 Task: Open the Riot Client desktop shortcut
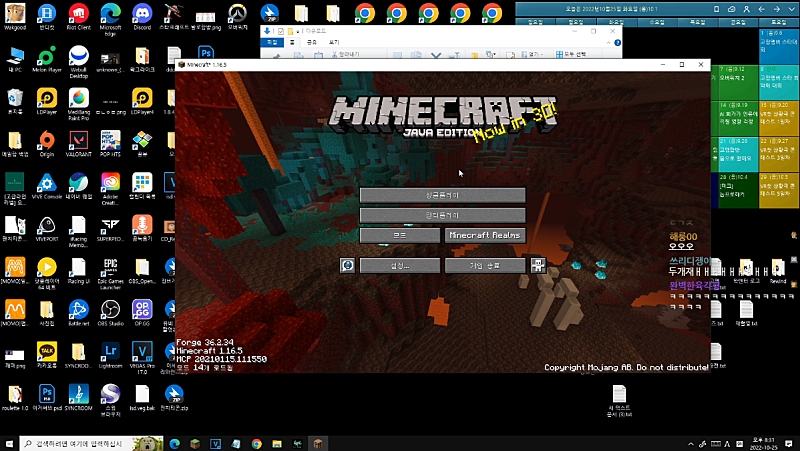79,17
